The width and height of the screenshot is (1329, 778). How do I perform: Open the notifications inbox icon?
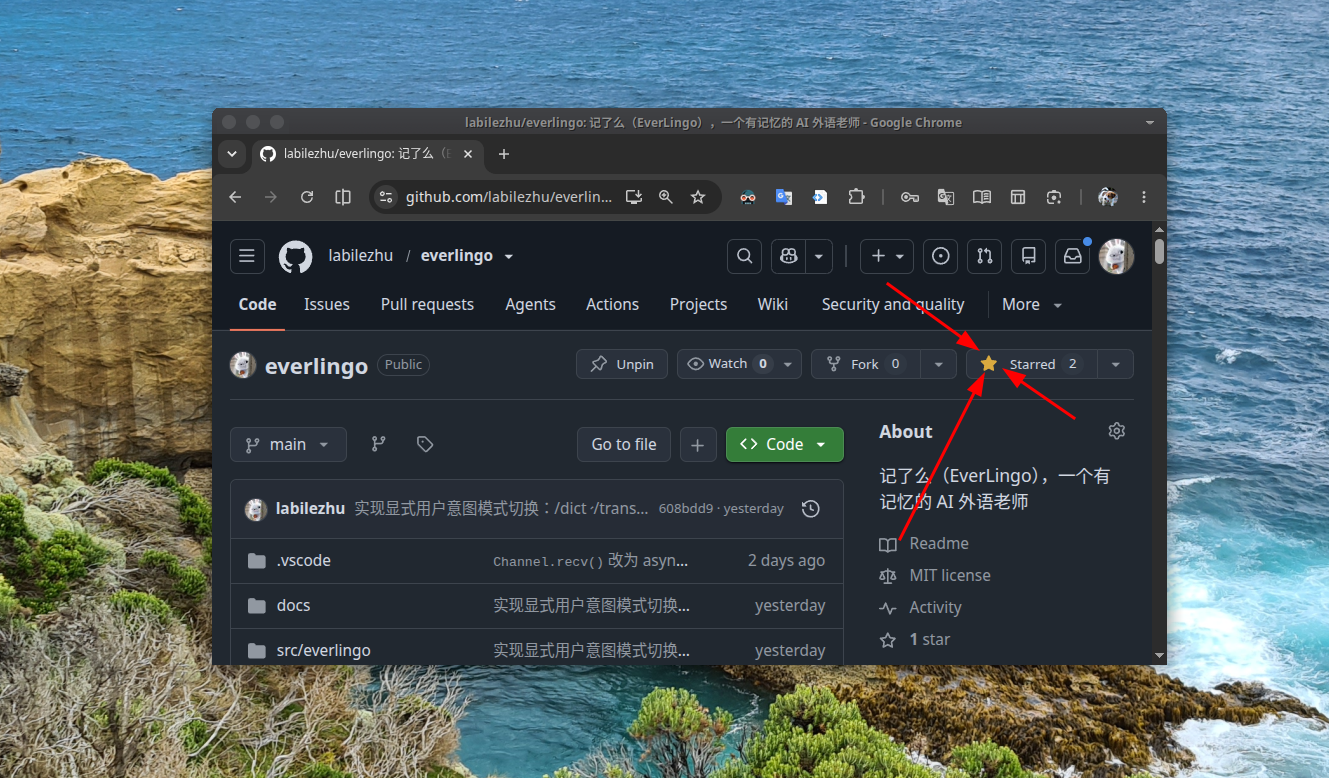coord(1072,256)
